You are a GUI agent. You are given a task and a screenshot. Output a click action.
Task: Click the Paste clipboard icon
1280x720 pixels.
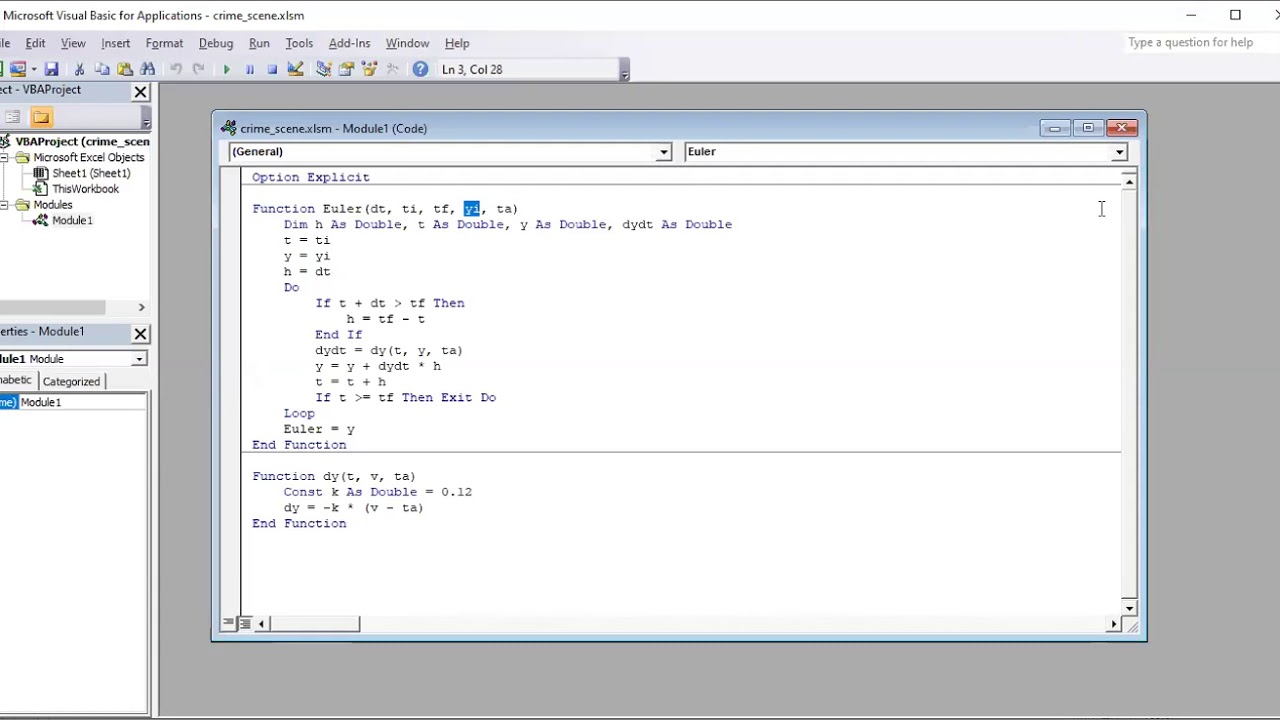[x=125, y=69]
